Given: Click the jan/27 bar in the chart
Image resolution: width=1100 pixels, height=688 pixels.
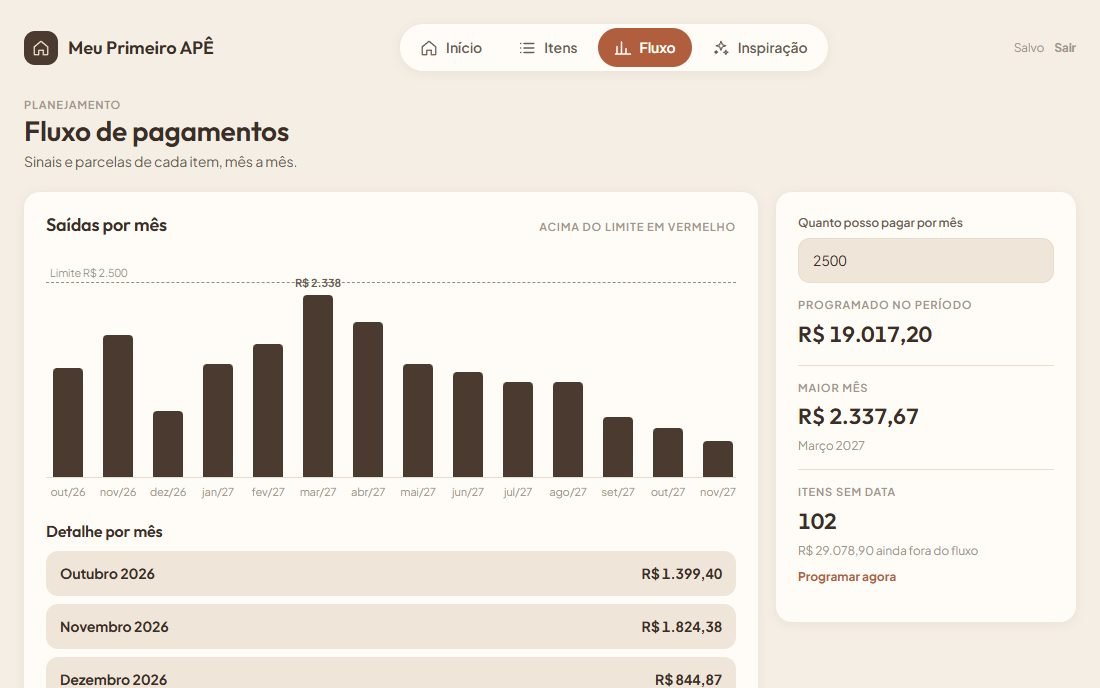Looking at the screenshot, I should pyautogui.click(x=217, y=421).
